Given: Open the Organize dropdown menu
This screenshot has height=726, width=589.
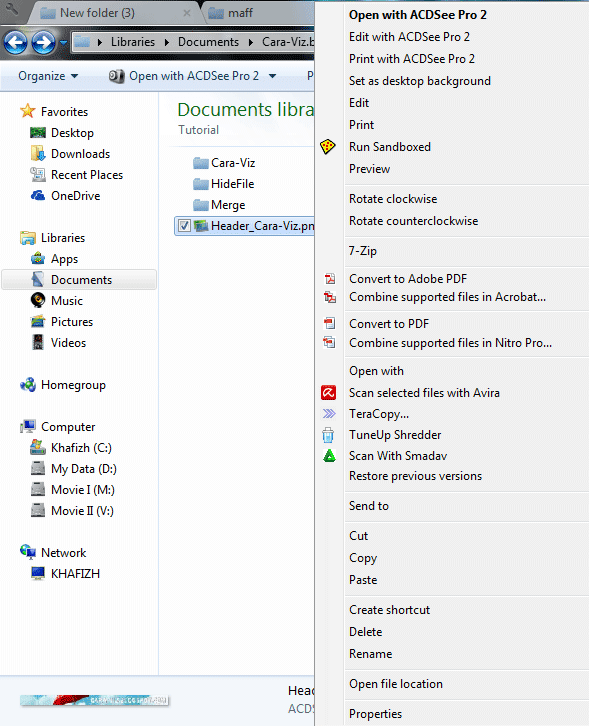Looking at the screenshot, I should point(48,76).
